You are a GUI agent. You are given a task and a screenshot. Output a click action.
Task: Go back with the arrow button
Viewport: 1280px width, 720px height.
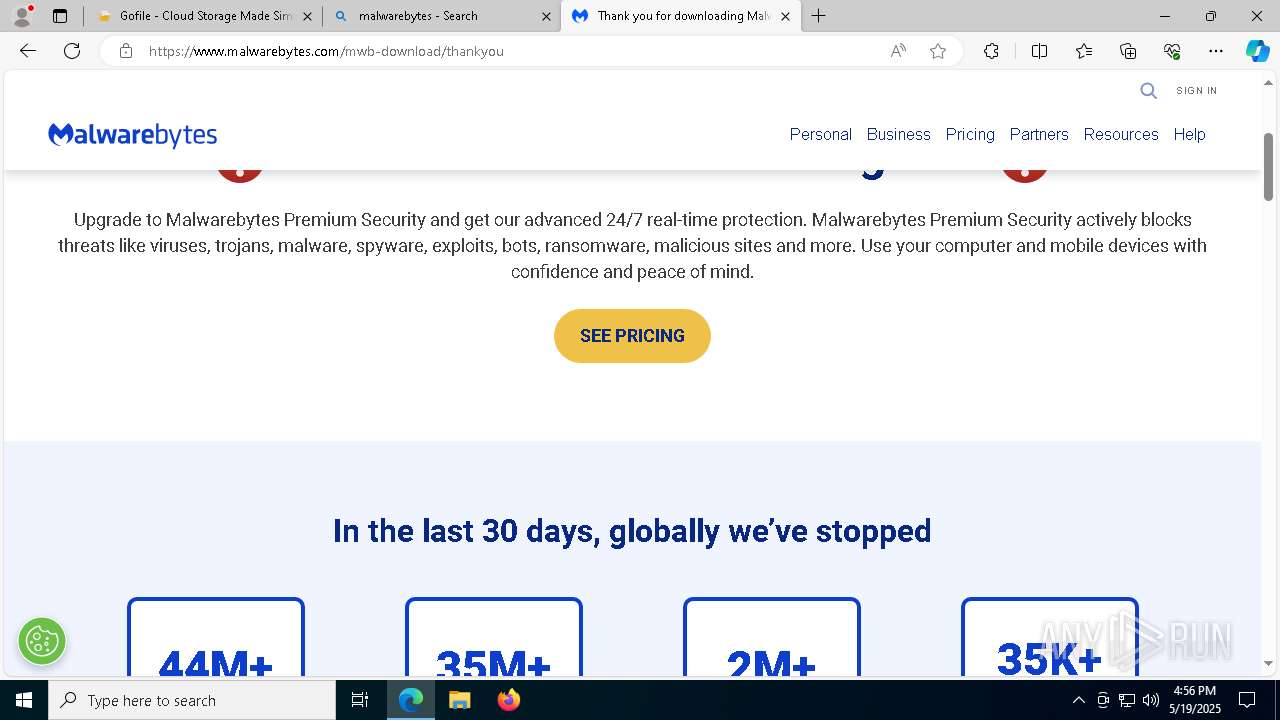(x=28, y=51)
